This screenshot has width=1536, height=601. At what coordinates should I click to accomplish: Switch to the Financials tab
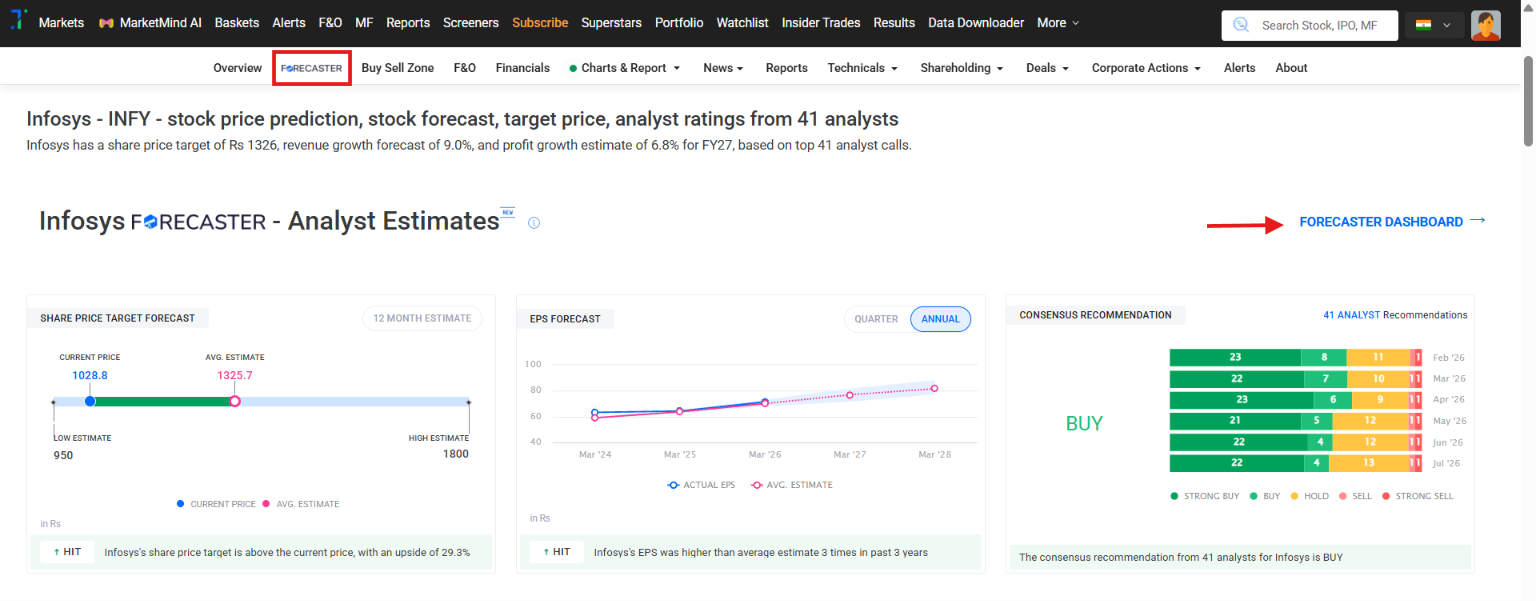[523, 68]
